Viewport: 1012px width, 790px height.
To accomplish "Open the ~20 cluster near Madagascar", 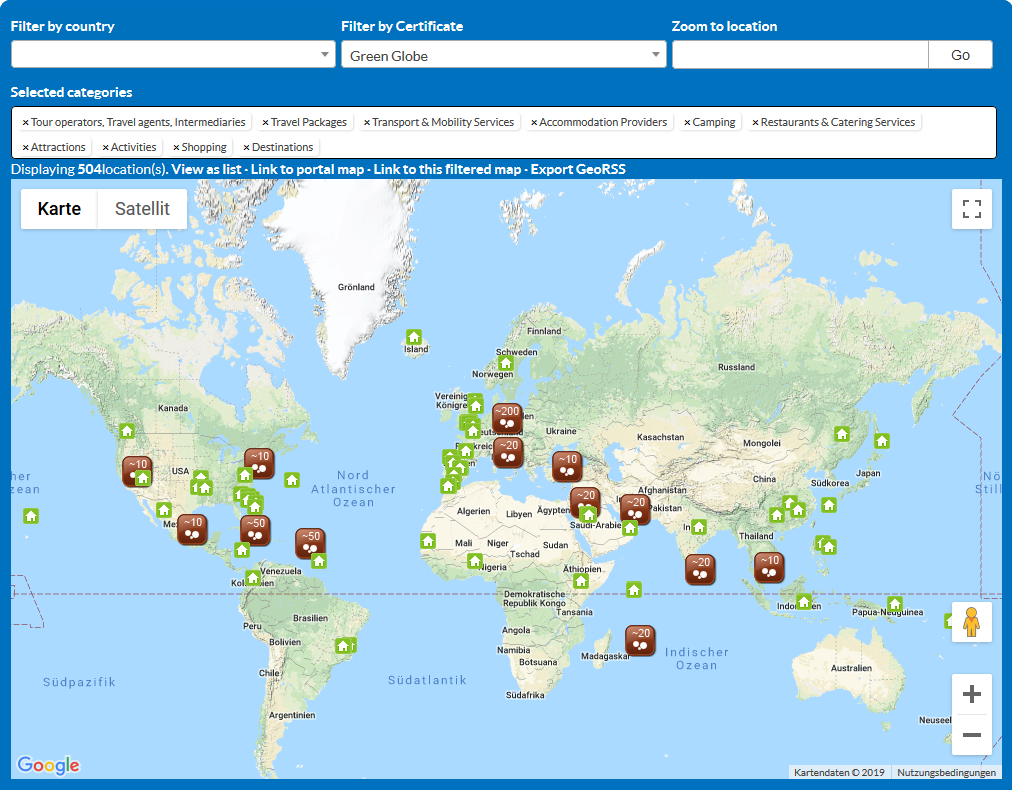I will (x=640, y=638).
